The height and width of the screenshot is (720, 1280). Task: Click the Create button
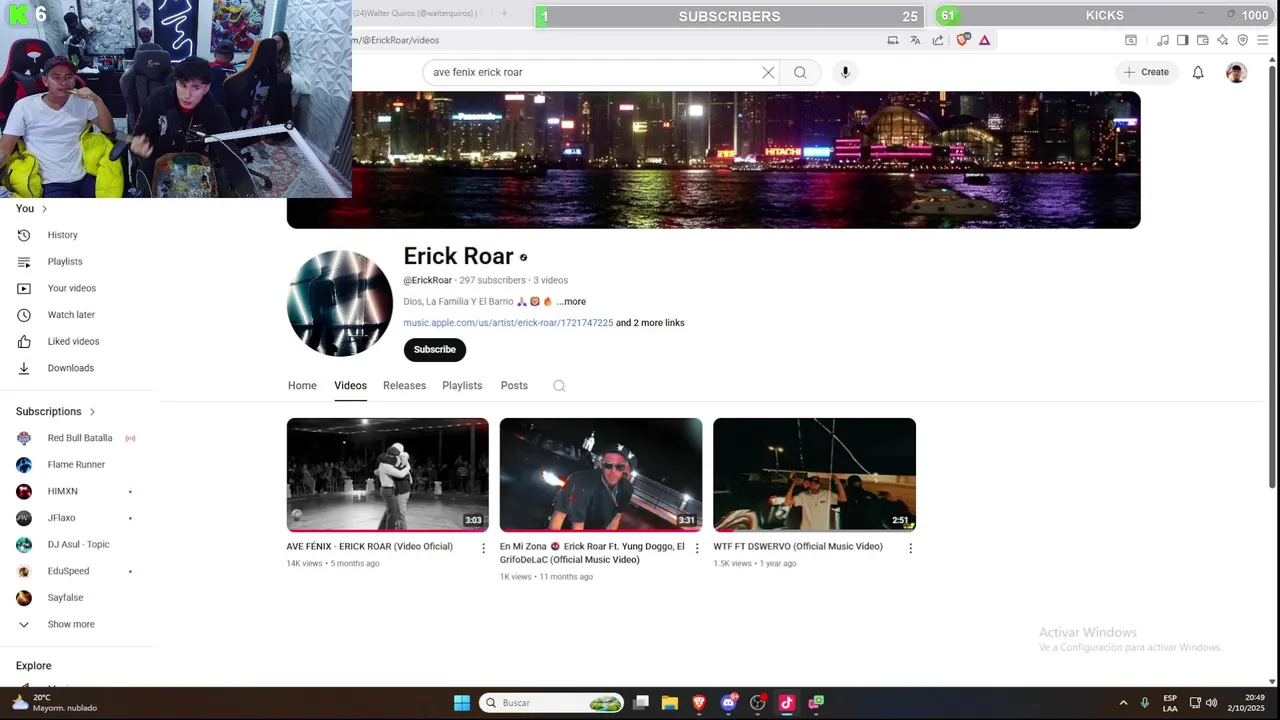coord(1146,72)
